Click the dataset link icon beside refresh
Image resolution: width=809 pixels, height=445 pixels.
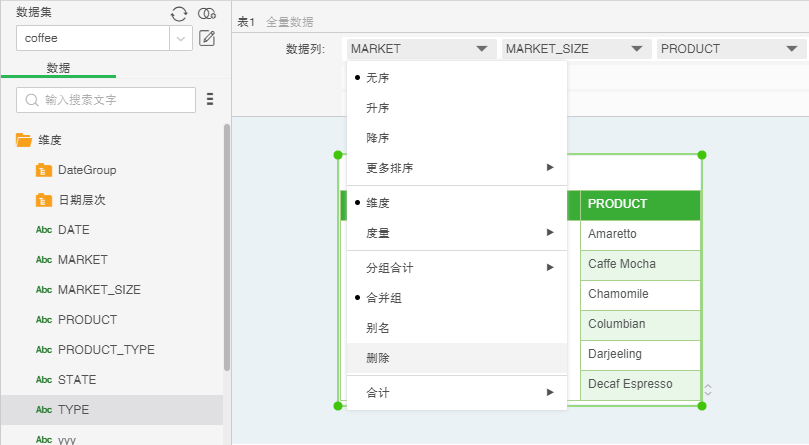coord(207,13)
